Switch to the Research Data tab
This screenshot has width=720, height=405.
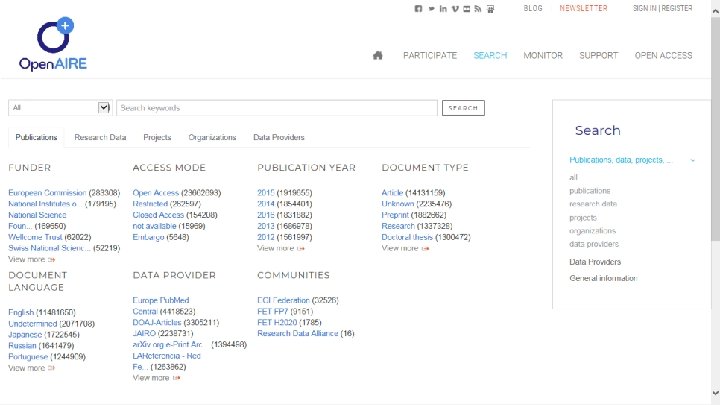pyautogui.click(x=100, y=137)
